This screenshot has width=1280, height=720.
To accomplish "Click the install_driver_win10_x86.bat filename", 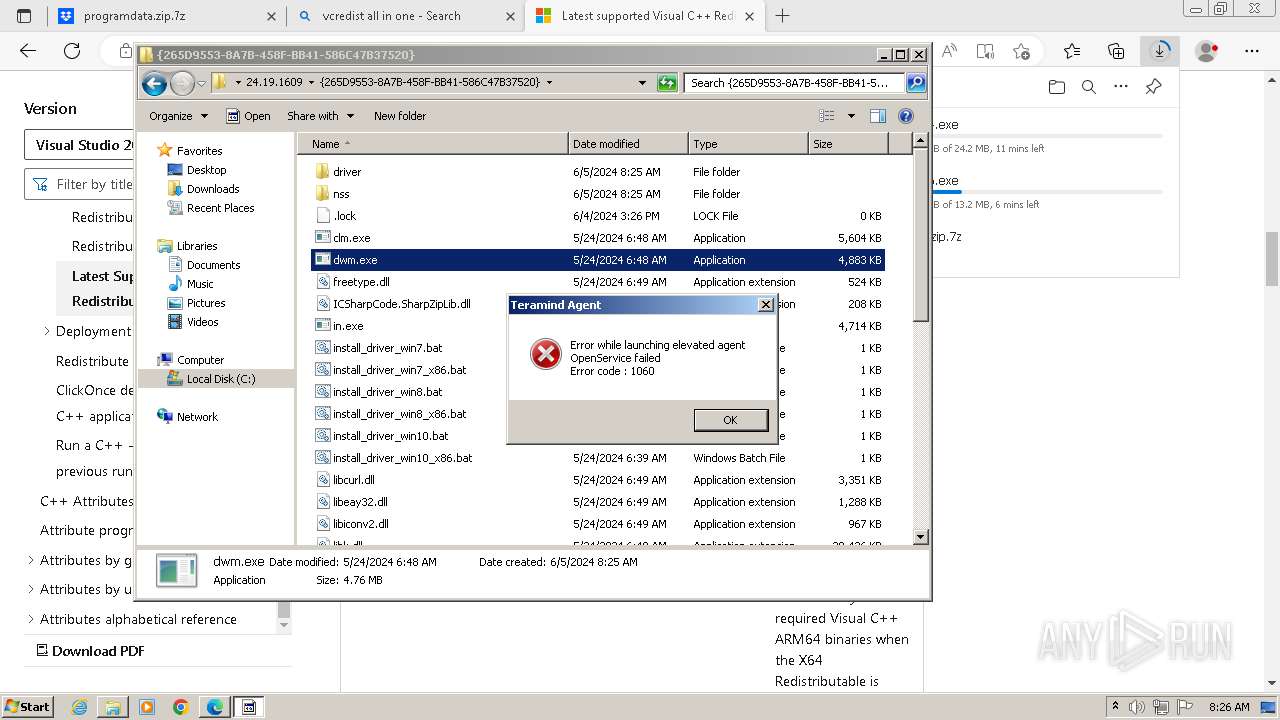I will (403, 458).
